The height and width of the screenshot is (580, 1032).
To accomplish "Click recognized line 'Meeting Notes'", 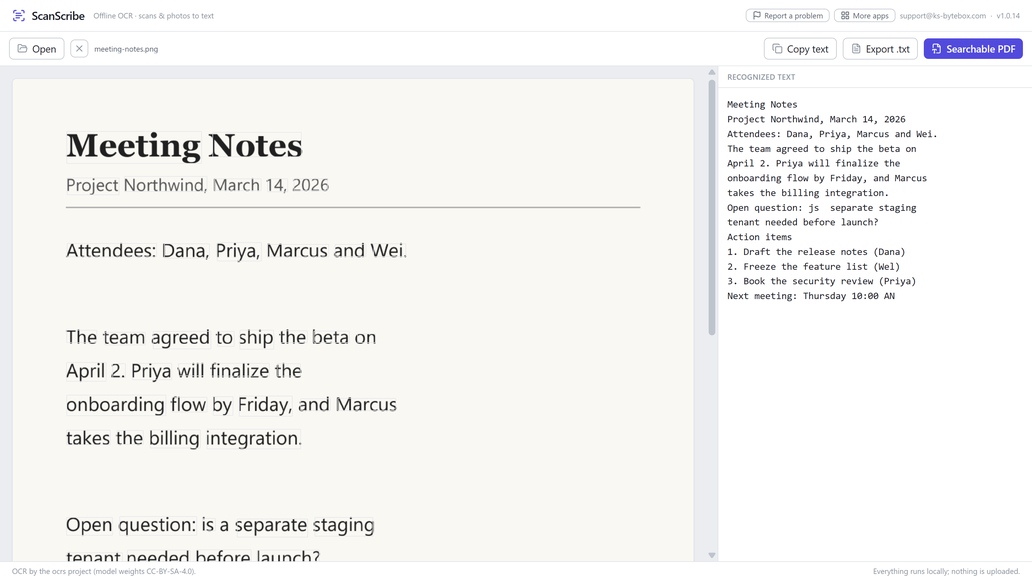I will 762,104.
